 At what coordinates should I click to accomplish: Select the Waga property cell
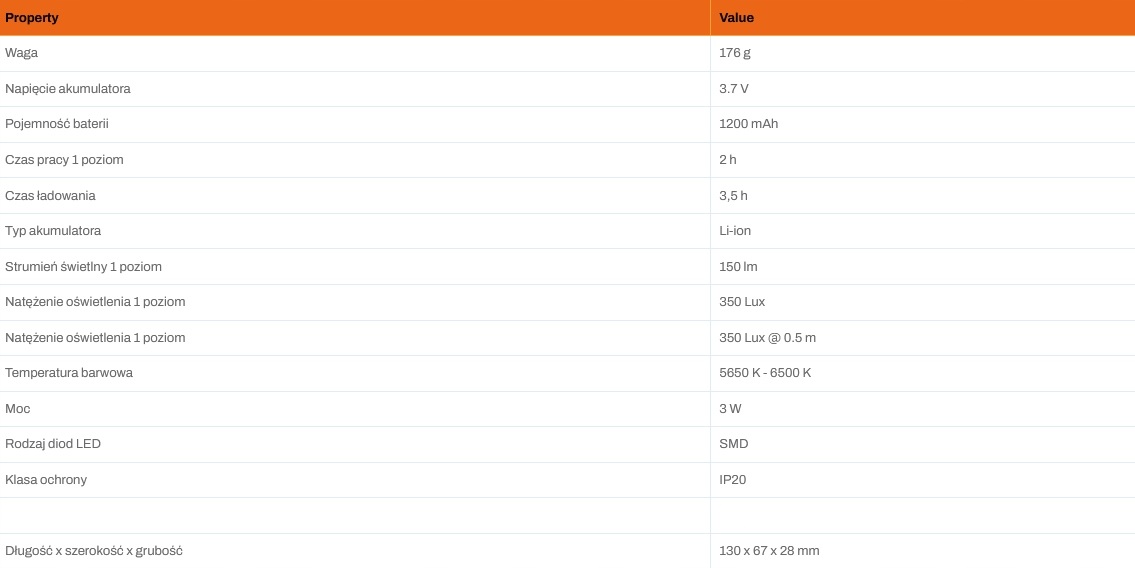pos(22,53)
